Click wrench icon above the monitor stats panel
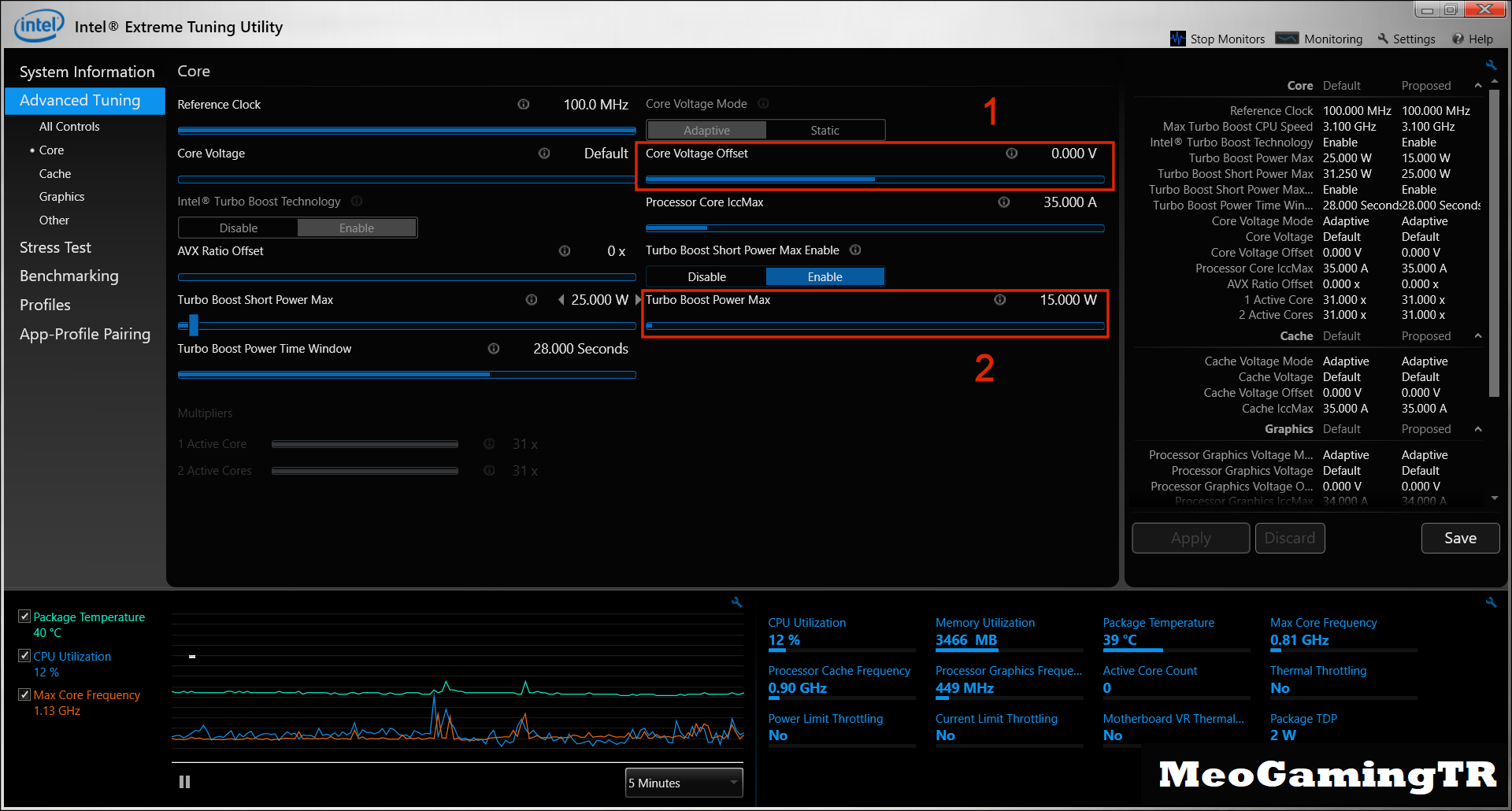 pos(1491,602)
